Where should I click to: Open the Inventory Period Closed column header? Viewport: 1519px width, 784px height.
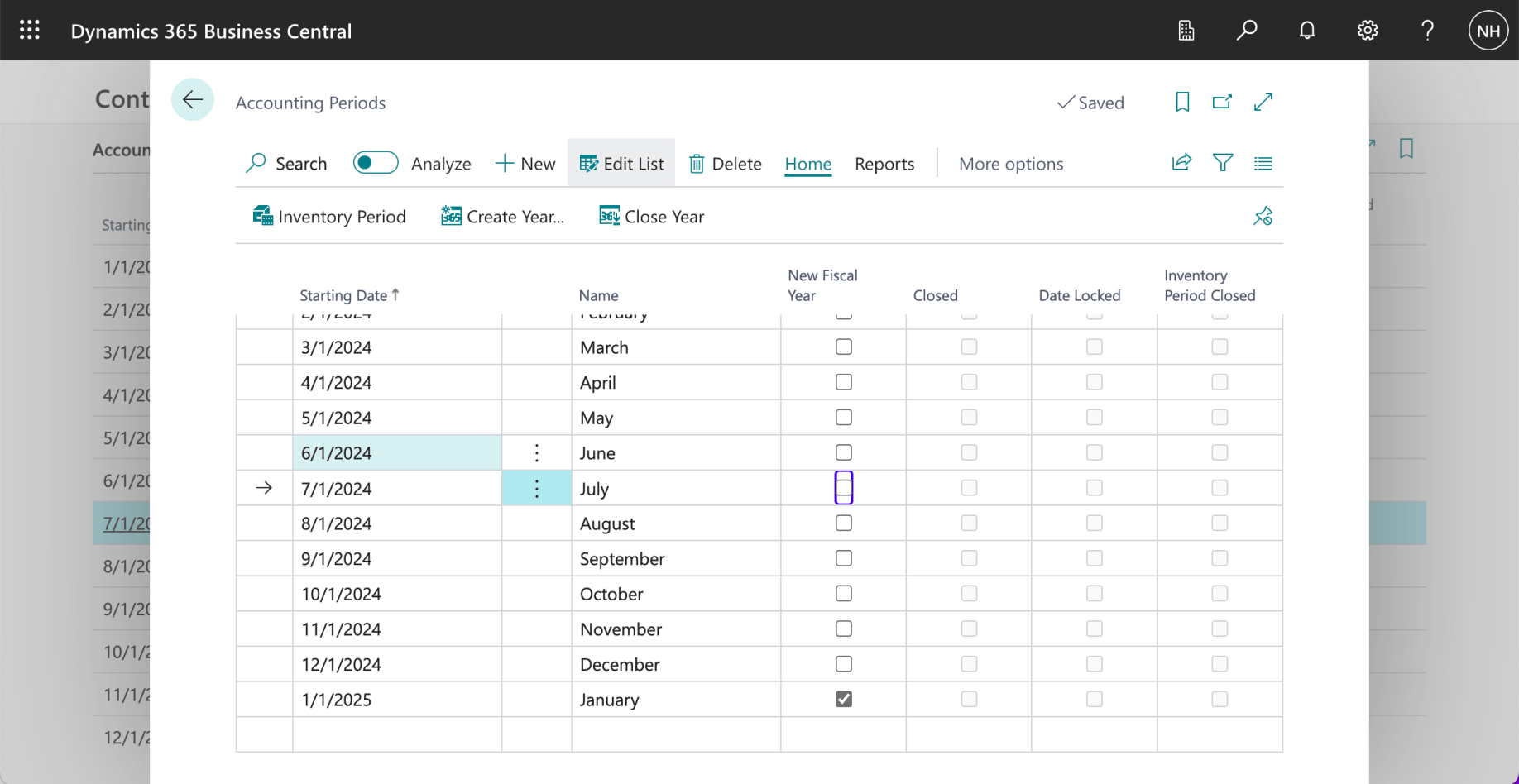tap(1210, 285)
